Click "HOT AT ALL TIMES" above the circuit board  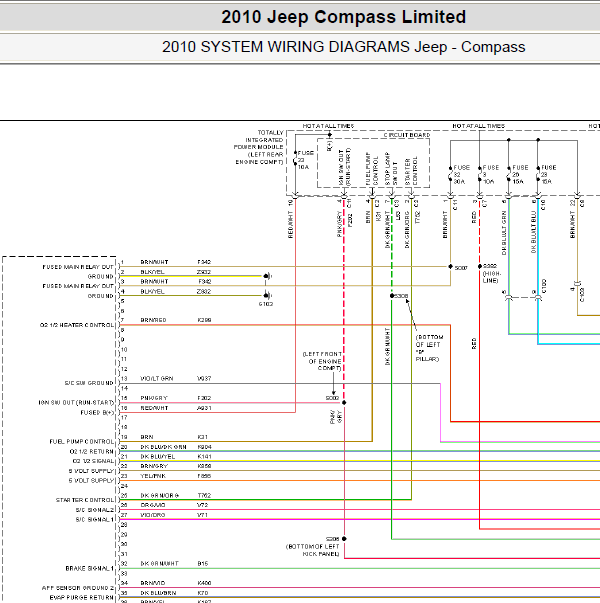point(328,126)
